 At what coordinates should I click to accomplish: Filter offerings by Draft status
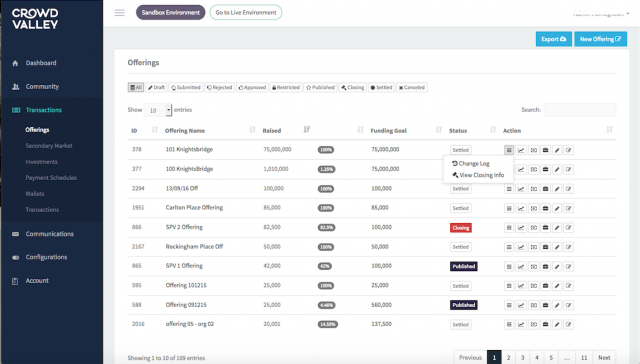[x=156, y=87]
